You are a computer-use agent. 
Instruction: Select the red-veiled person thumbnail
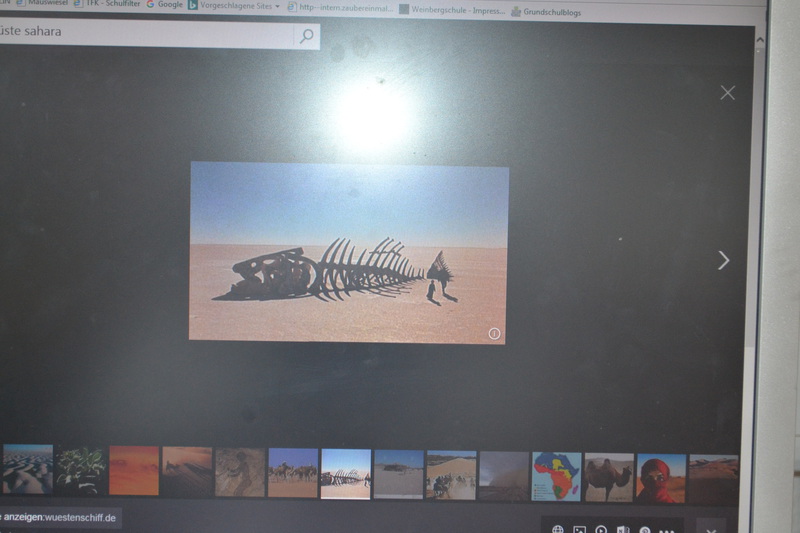(x=662, y=477)
